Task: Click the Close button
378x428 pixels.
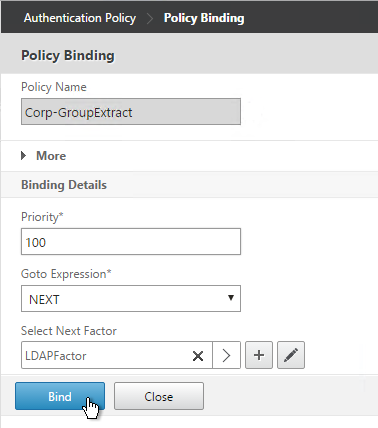Action: pyautogui.click(x=159, y=396)
